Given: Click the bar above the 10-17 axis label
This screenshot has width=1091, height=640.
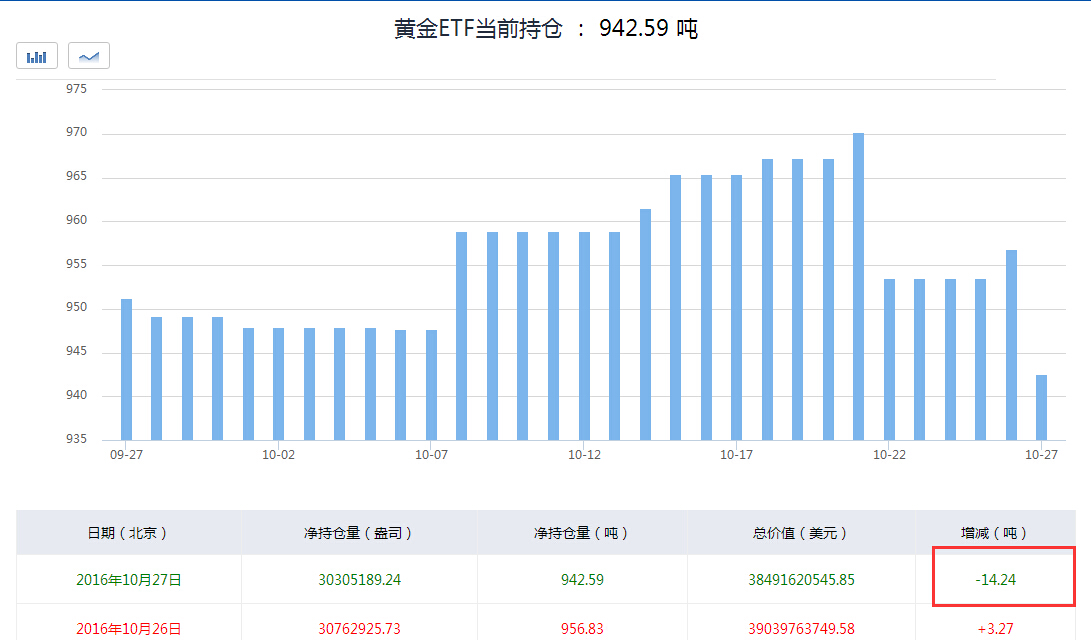Looking at the screenshot, I should [737, 307].
